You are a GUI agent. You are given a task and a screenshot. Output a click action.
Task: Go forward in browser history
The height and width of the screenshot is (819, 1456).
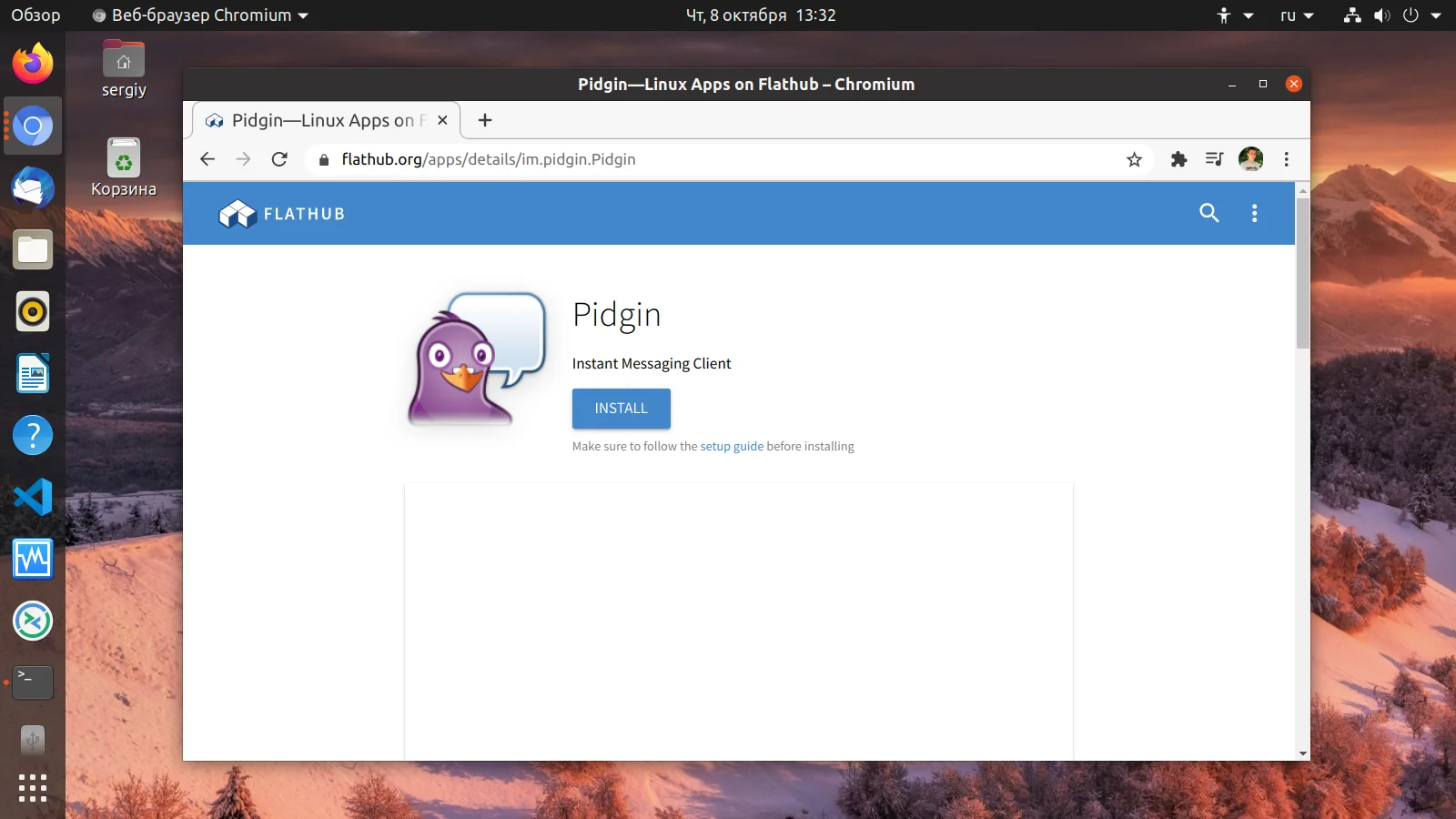243,159
